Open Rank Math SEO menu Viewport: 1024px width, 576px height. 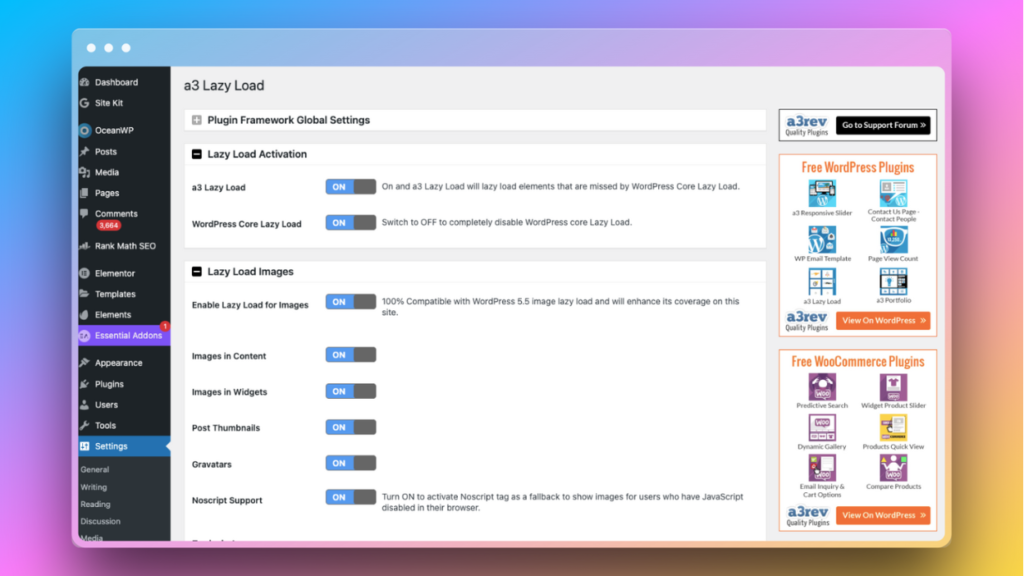(x=124, y=246)
